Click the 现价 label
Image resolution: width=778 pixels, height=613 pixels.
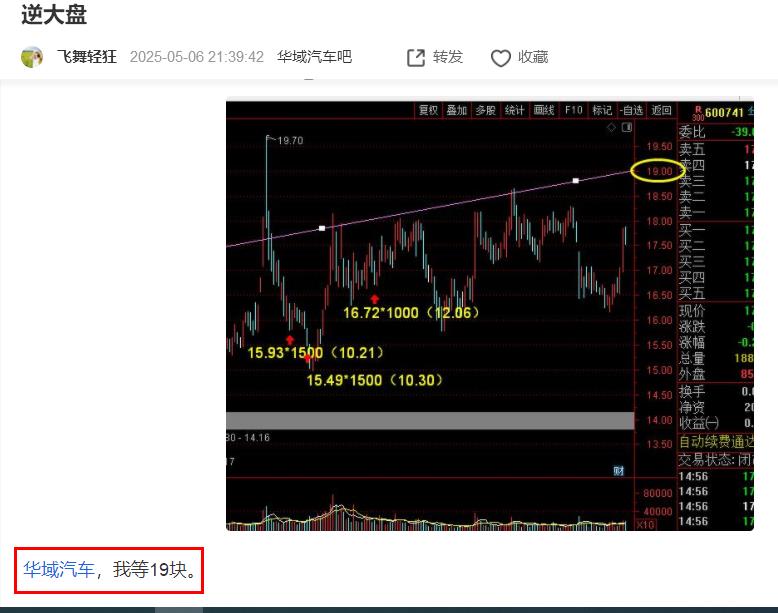[x=692, y=311]
